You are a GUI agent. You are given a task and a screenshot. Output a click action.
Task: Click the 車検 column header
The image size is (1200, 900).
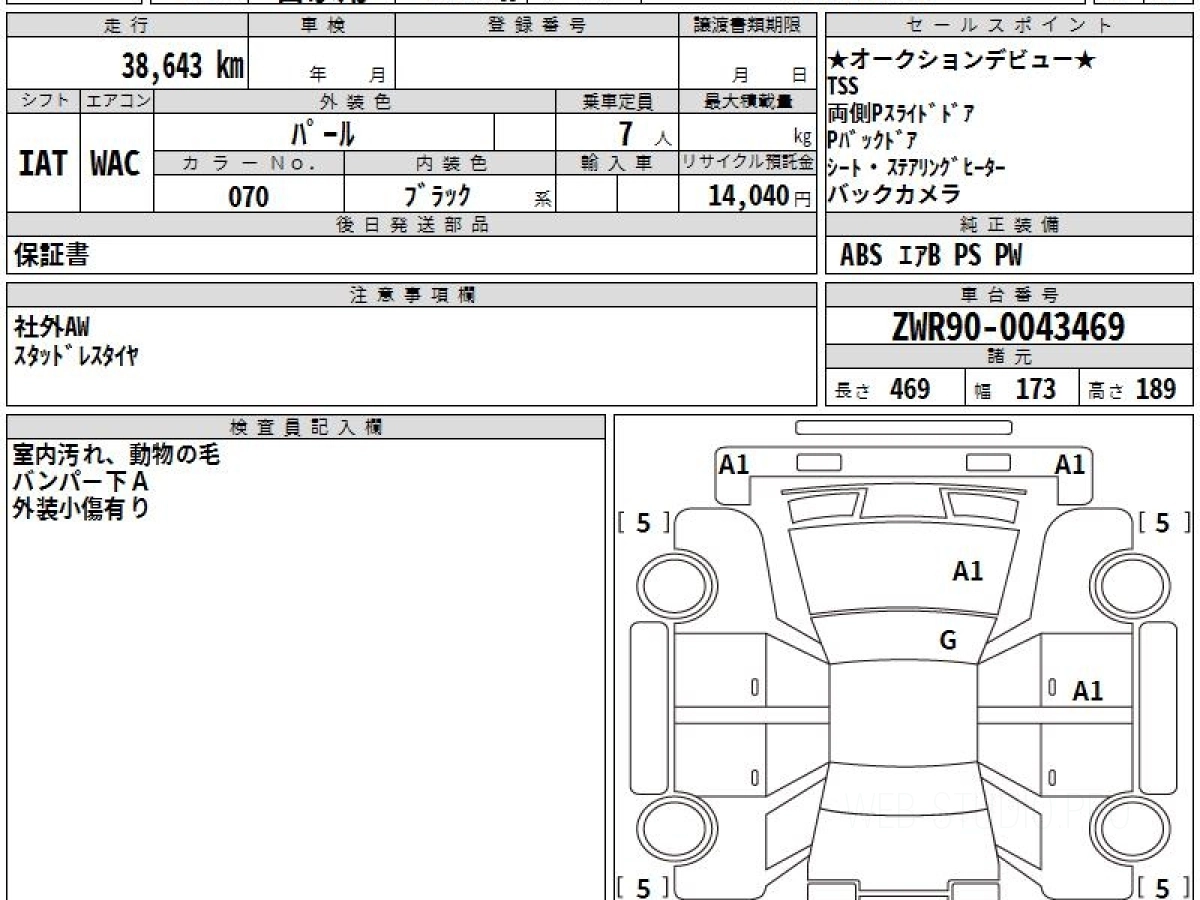point(322,26)
